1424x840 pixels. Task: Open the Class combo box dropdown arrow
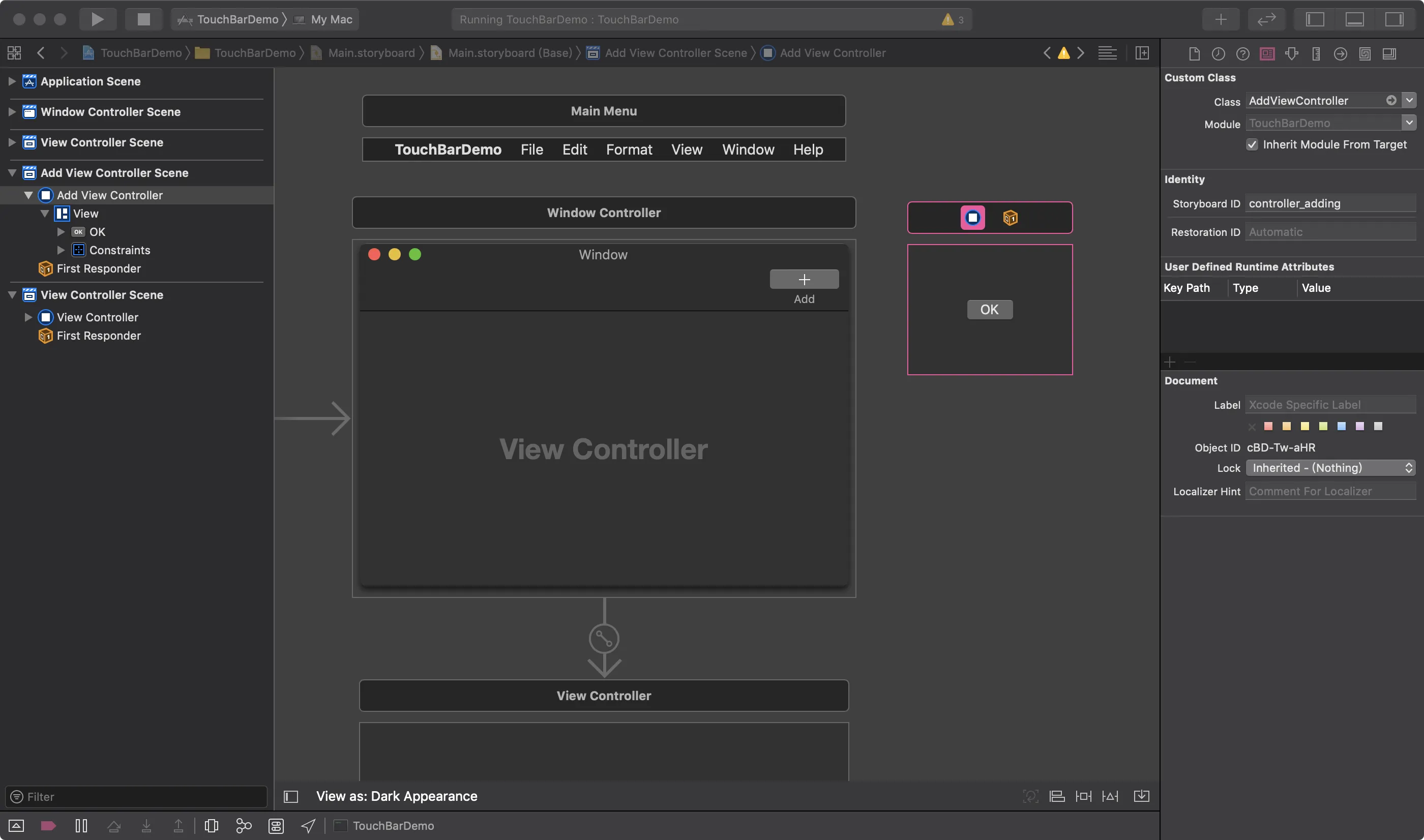coord(1409,101)
